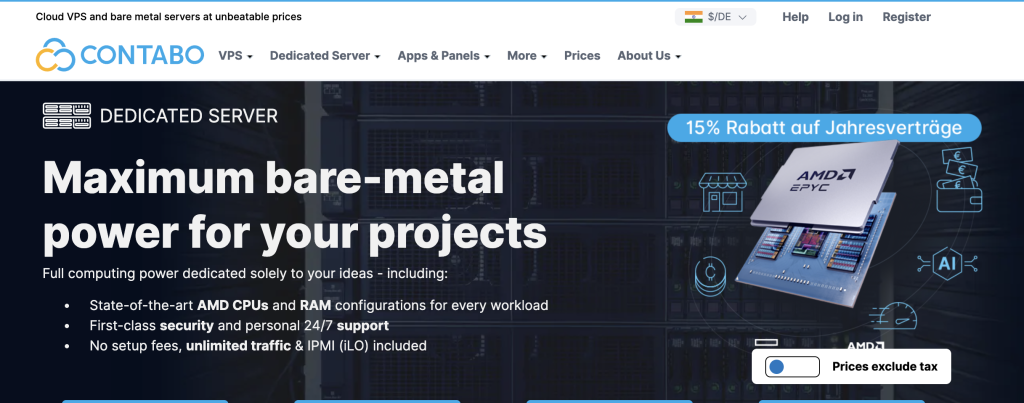1024x403 pixels.
Task: Click the AI chip icon
Action: pos(946,263)
